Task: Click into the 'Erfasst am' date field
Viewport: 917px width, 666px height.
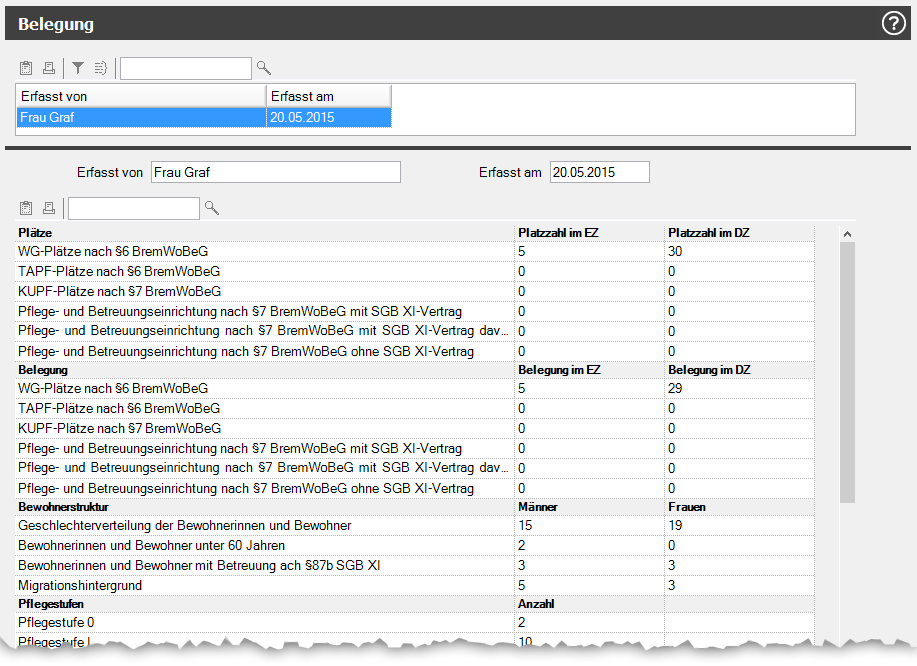Action: point(599,172)
